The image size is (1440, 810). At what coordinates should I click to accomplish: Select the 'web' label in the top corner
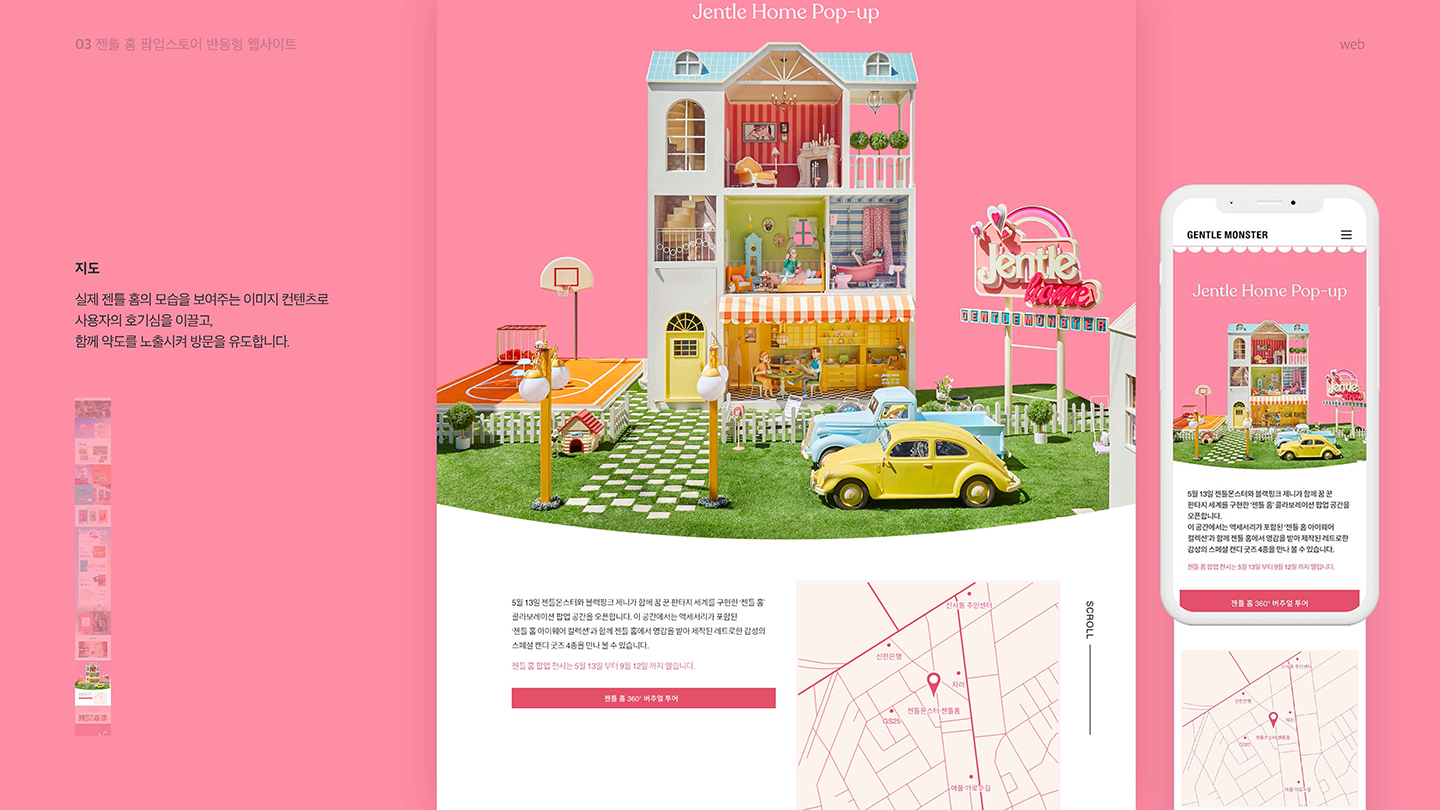[1352, 45]
